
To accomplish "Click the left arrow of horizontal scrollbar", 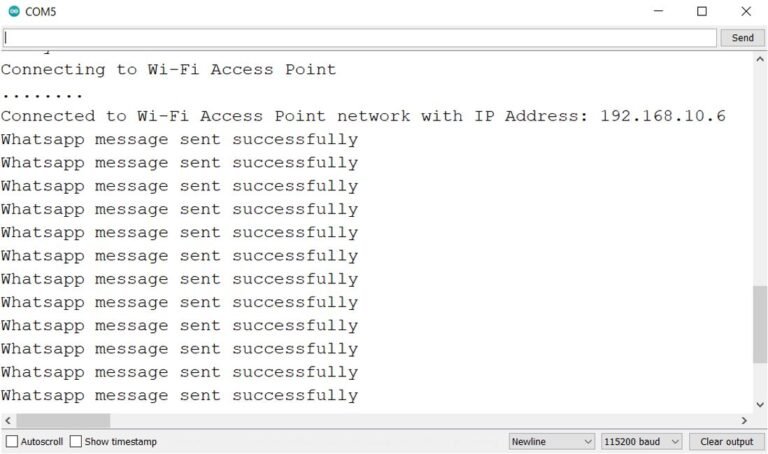I will tap(8, 420).
